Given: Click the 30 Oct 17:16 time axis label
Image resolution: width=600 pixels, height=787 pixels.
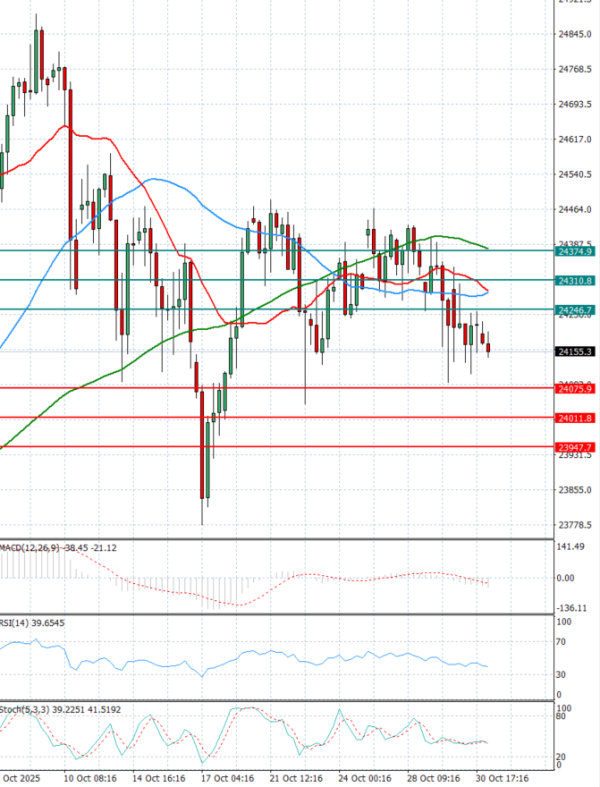Looking at the screenshot, I should pyautogui.click(x=500, y=776).
